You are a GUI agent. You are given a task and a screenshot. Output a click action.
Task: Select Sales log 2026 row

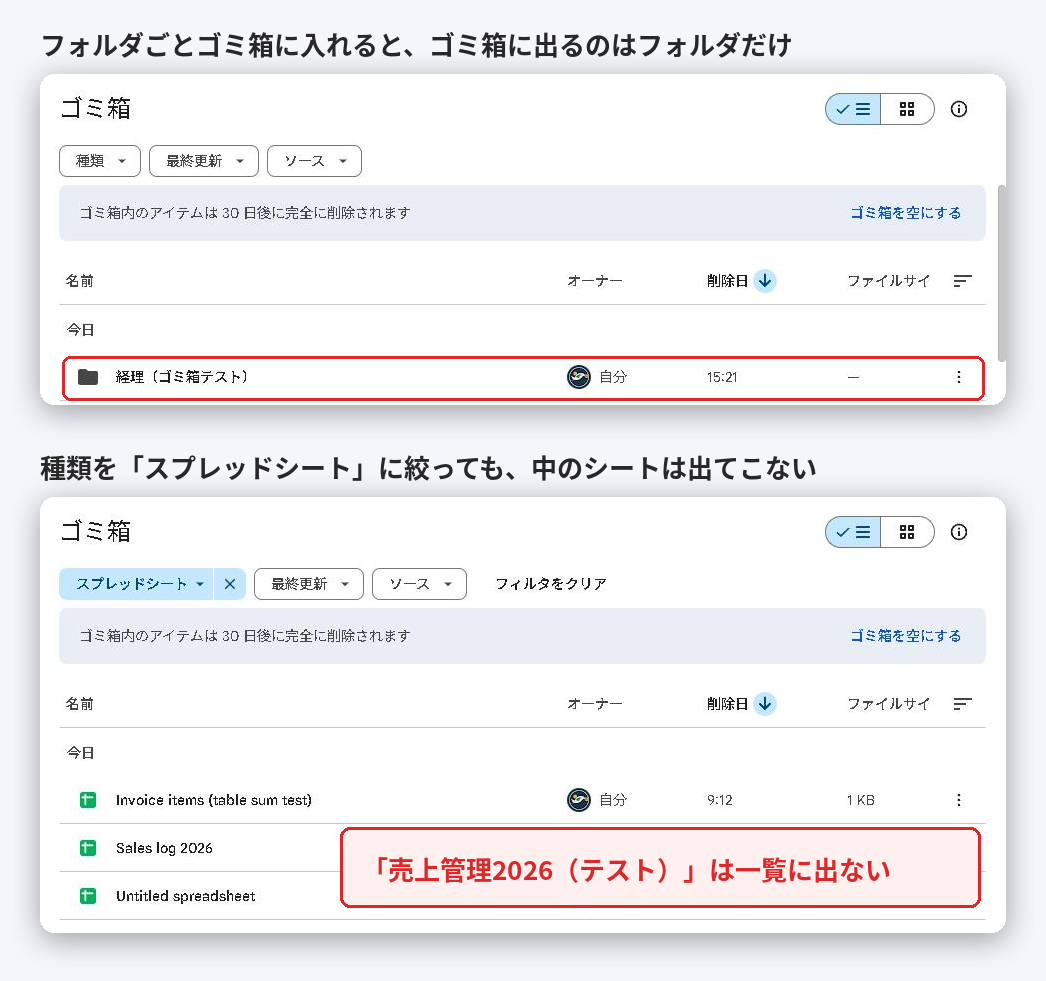[x=200, y=848]
